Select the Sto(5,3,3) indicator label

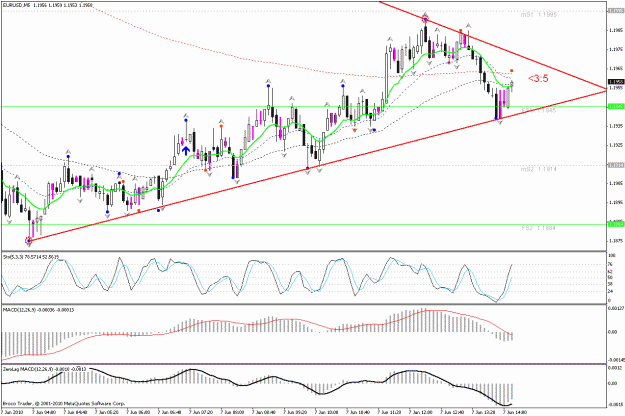coord(31,257)
